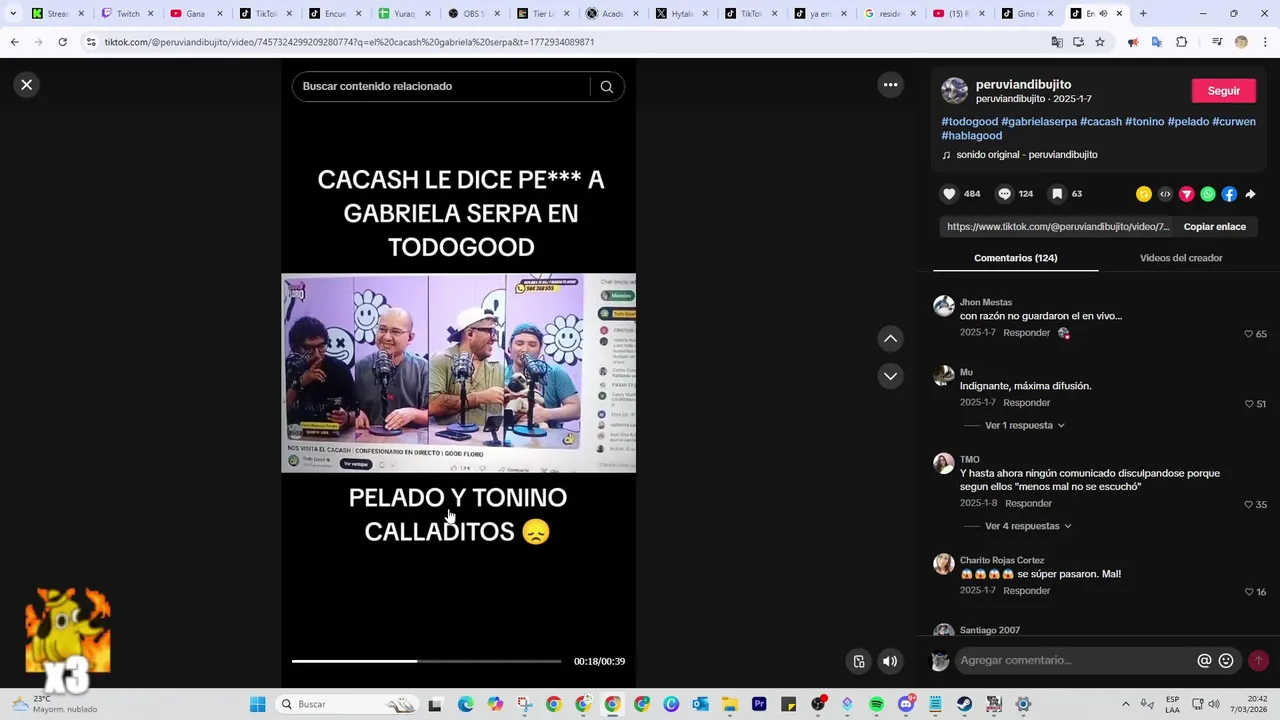Go to previous video with up arrow

890,339
